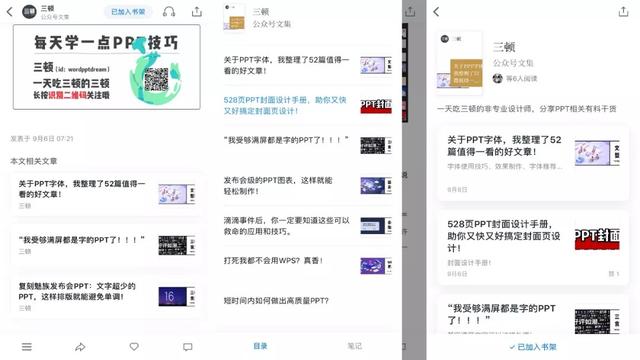Switch to the 笔记 tab
Screen dimensions: 640x360
[354, 346]
